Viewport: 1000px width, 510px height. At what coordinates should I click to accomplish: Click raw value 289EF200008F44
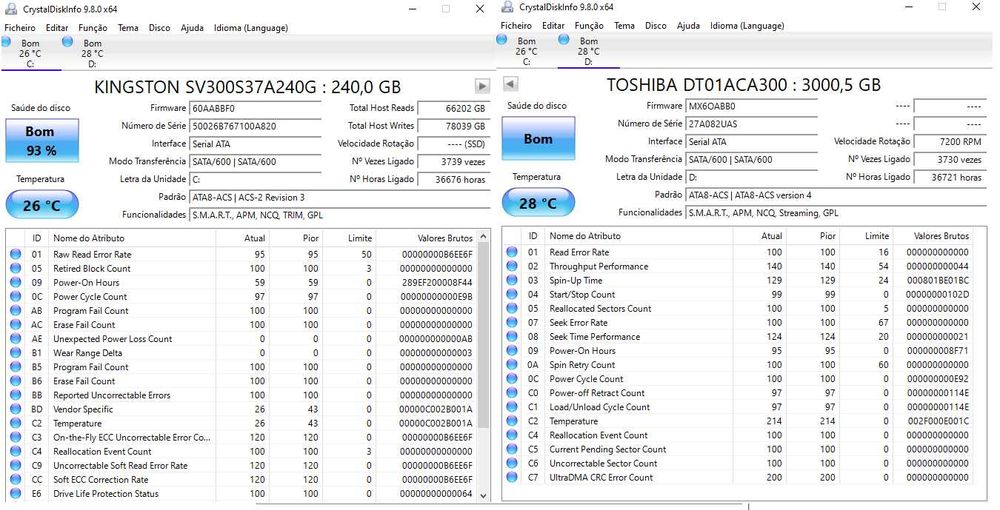tap(438, 282)
